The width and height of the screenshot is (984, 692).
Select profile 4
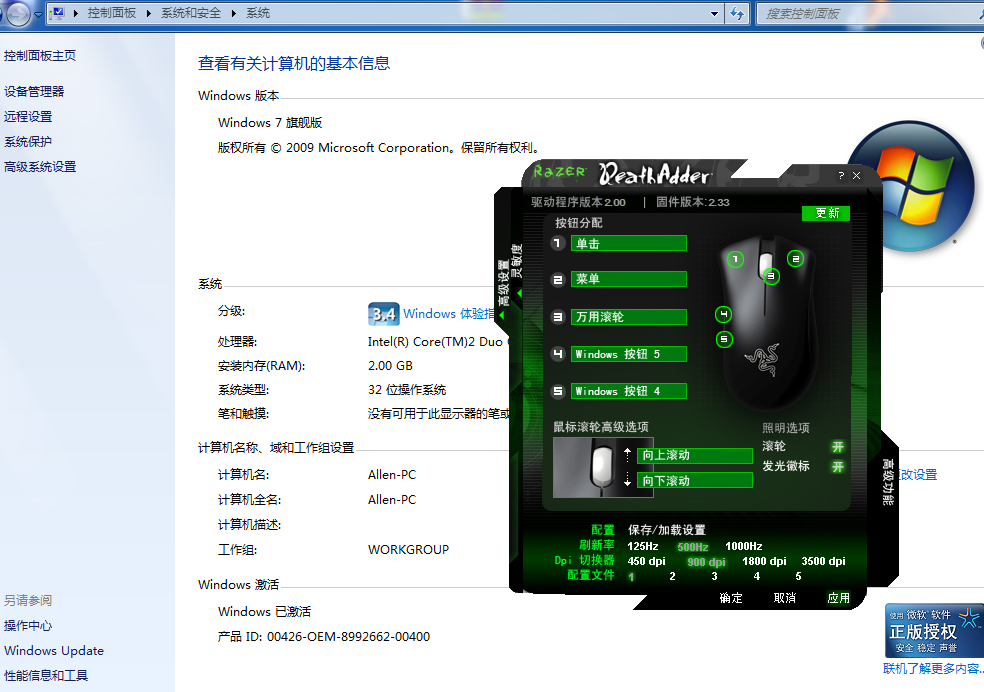[756, 576]
